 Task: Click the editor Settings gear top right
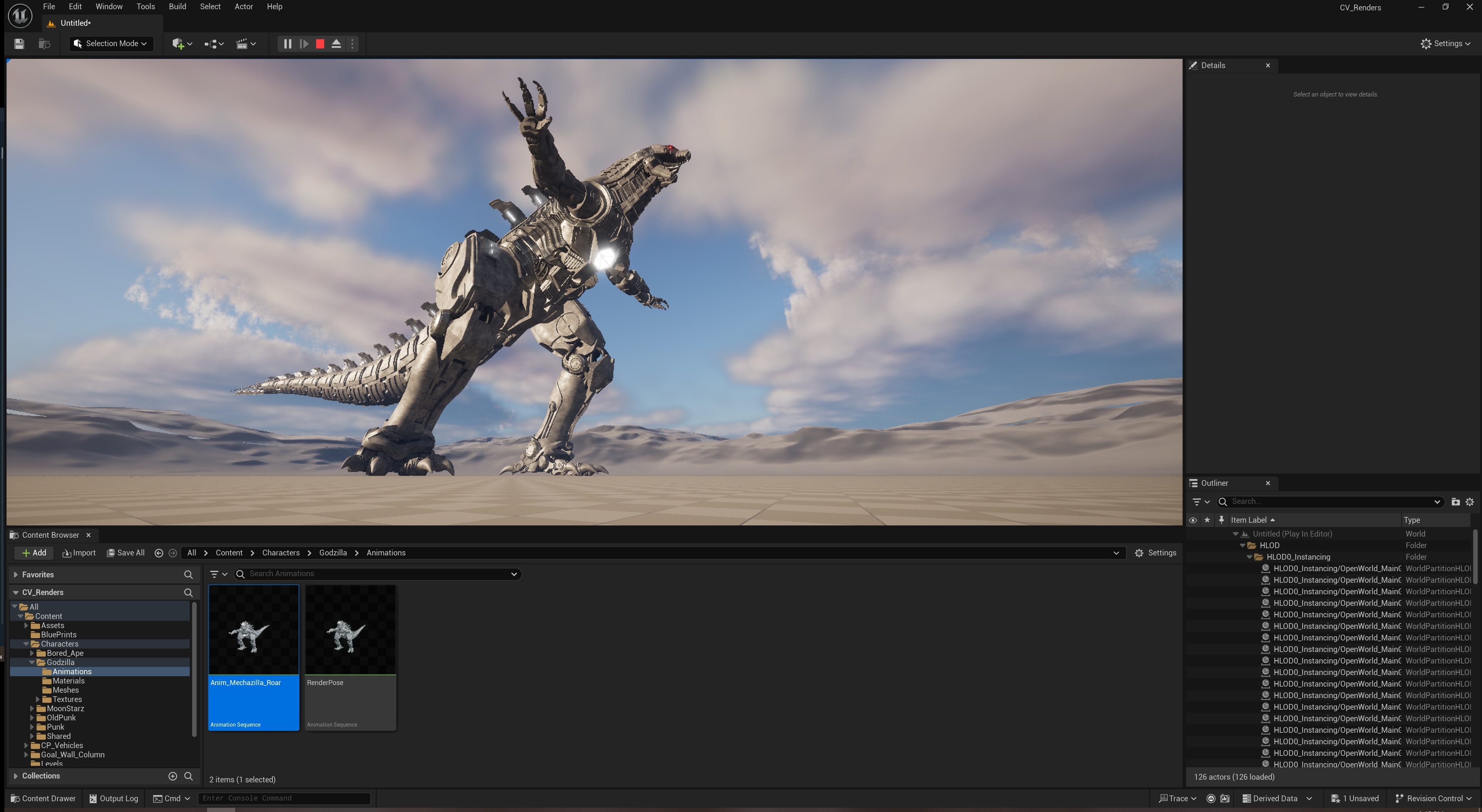[1445, 44]
